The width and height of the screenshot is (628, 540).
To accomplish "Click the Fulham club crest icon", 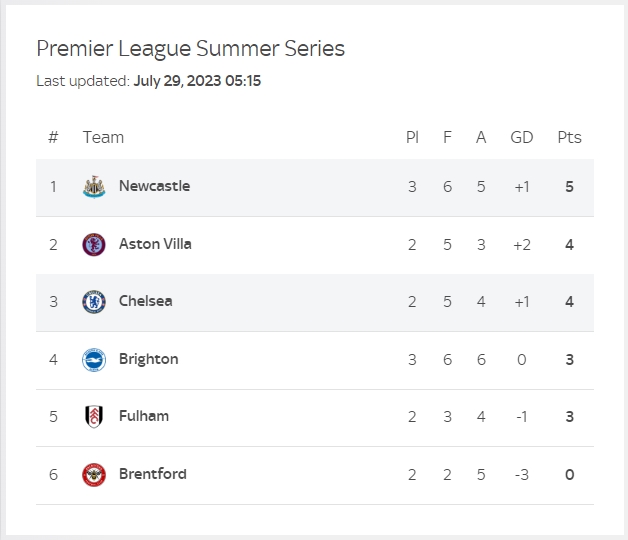I will click(94, 417).
